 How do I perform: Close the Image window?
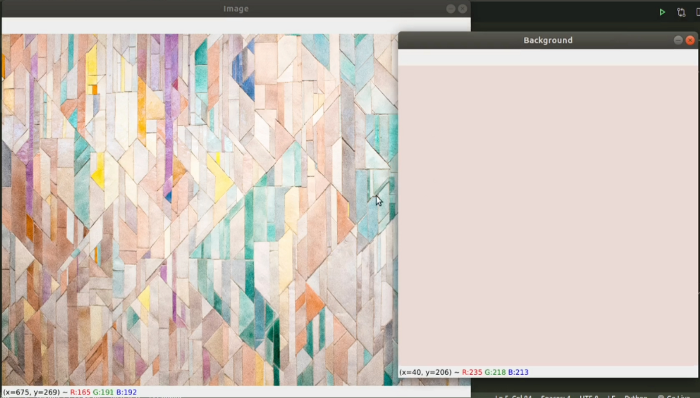click(x=462, y=8)
